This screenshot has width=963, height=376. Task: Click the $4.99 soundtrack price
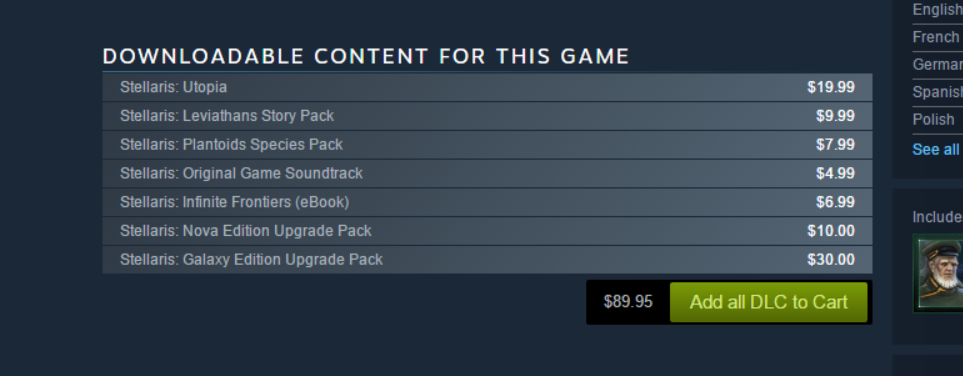(835, 174)
